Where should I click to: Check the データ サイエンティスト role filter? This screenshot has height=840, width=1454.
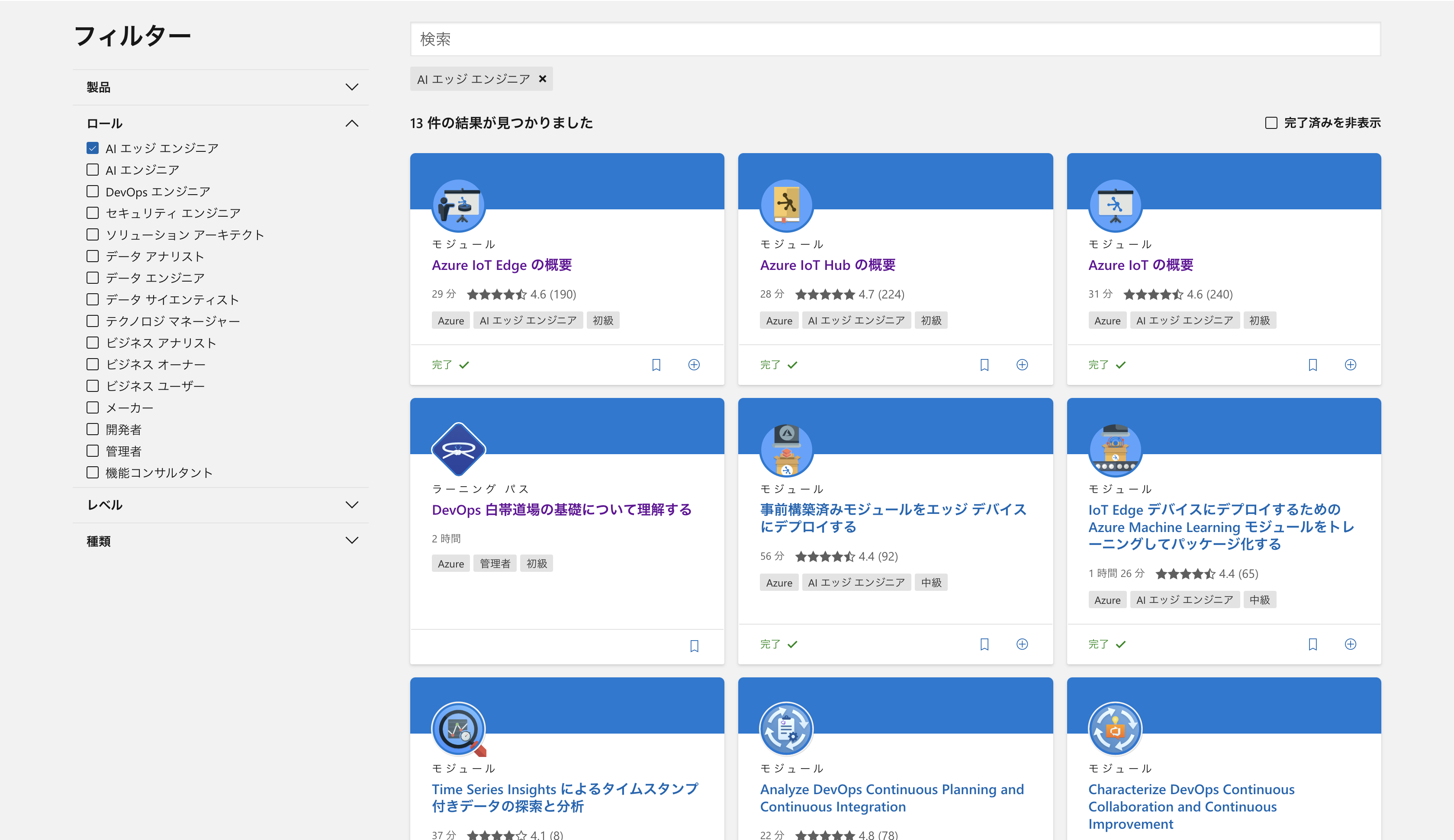(x=92, y=299)
